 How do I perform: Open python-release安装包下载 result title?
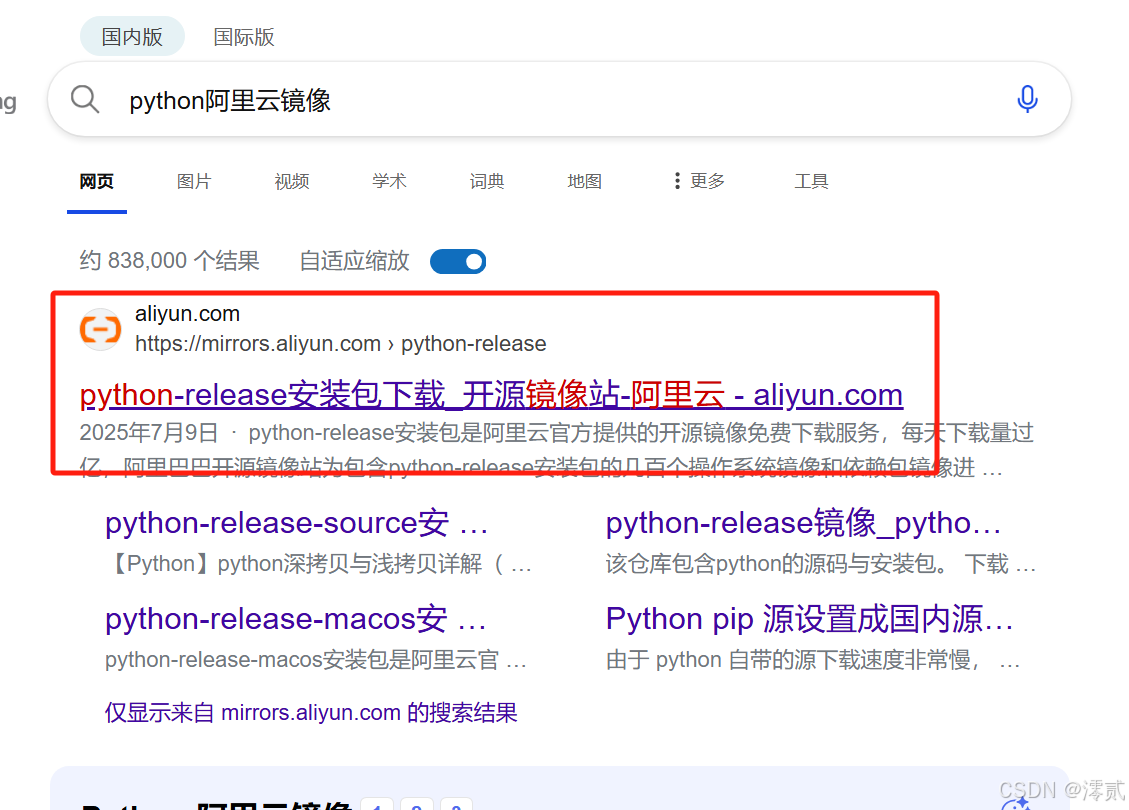pyautogui.click(x=491, y=395)
